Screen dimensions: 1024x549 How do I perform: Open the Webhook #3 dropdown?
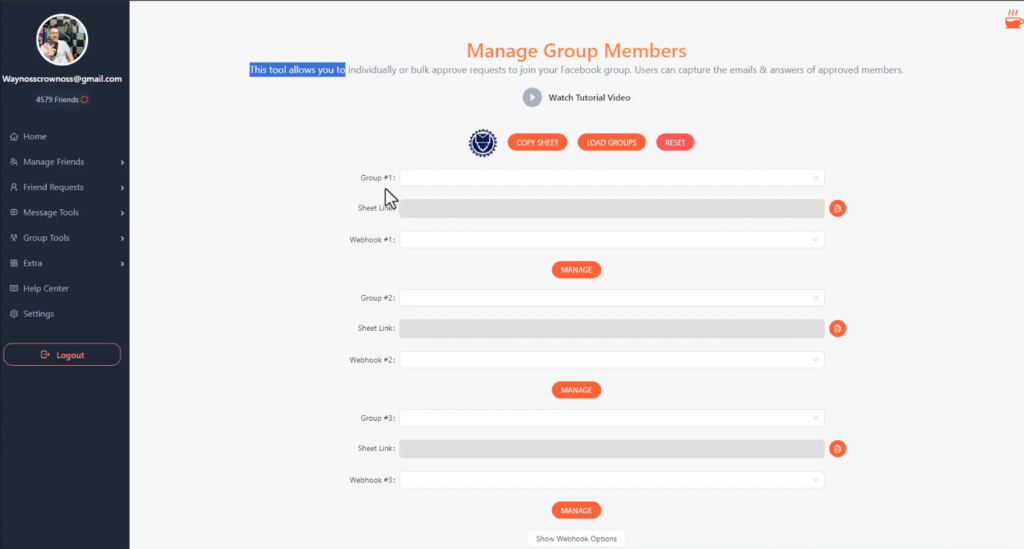click(612, 480)
